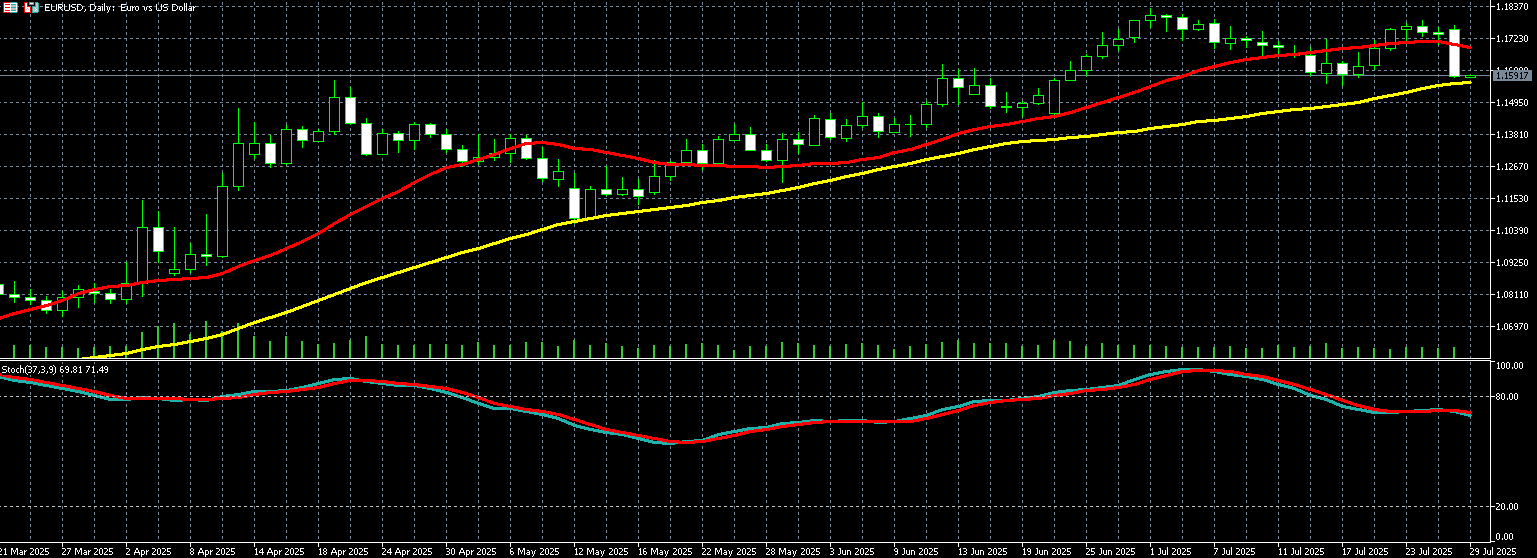Click the right end of the yellow moving average line
Image resolution: width=1537 pixels, height=558 pixels.
pyautogui.click(x=1468, y=82)
